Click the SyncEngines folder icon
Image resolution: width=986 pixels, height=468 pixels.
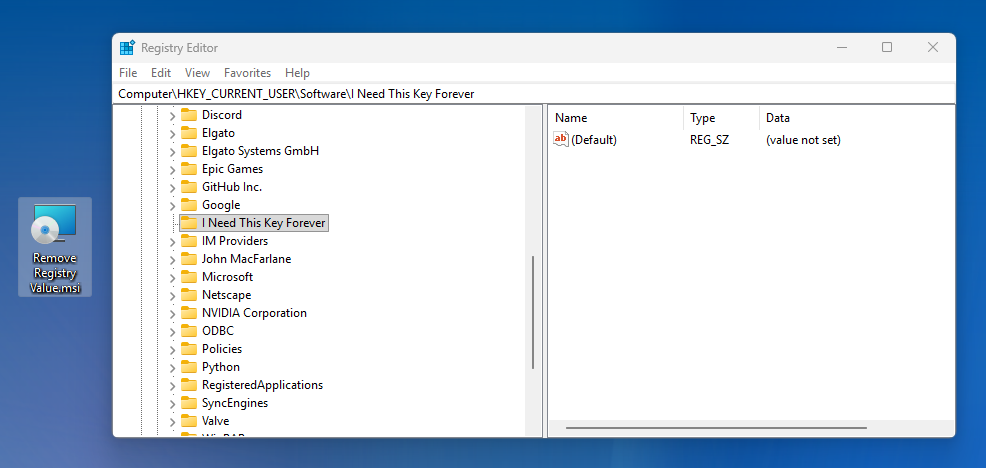pos(189,403)
